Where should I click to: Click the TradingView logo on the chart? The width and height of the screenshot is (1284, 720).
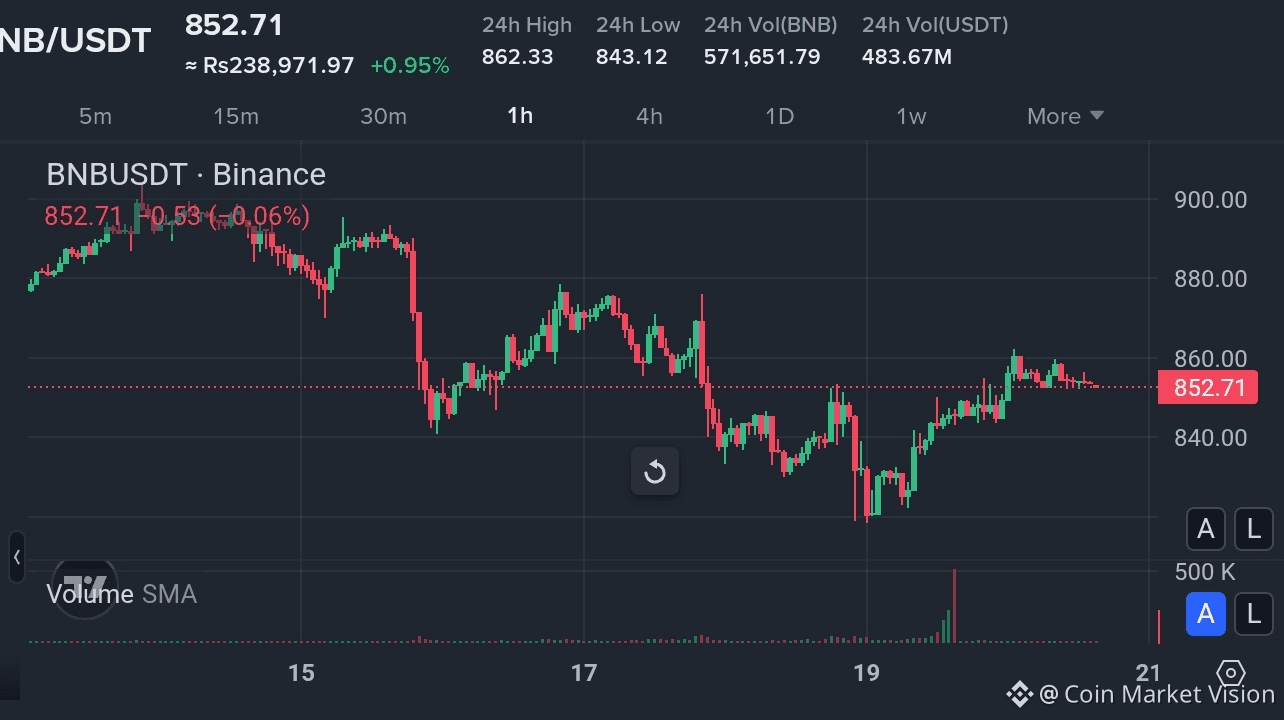(85, 585)
